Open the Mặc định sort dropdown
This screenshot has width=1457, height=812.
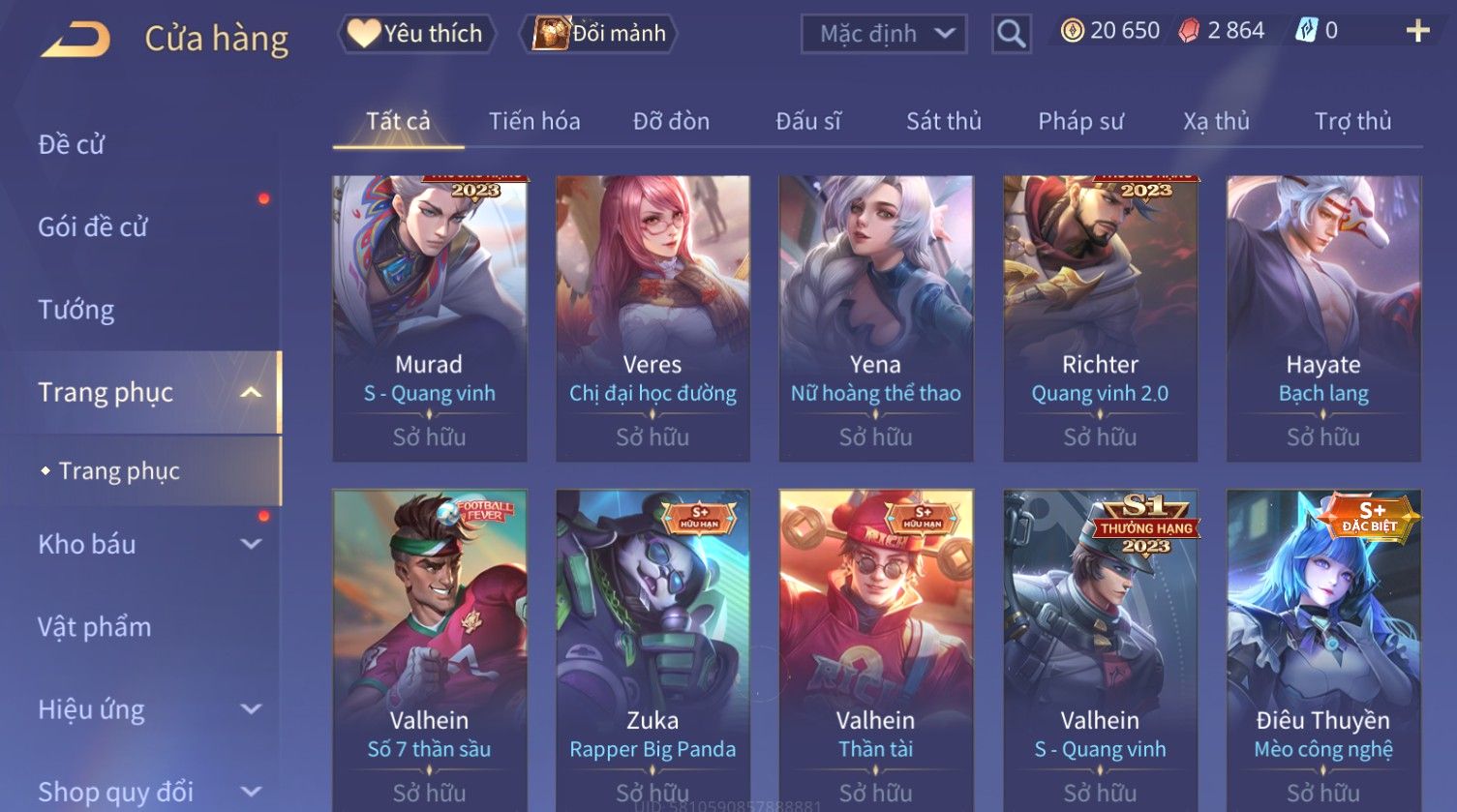884,34
